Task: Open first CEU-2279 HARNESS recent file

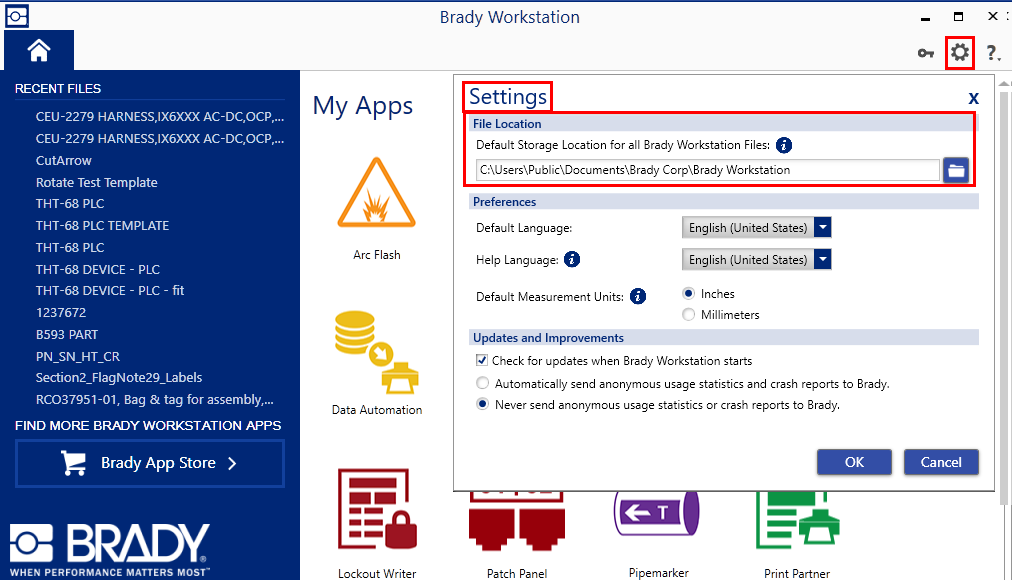Action: (159, 117)
